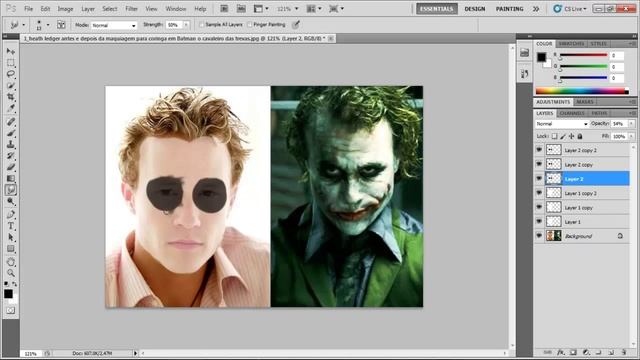Open CS Live menu
This screenshot has height=360, width=640.
(x=570, y=9)
